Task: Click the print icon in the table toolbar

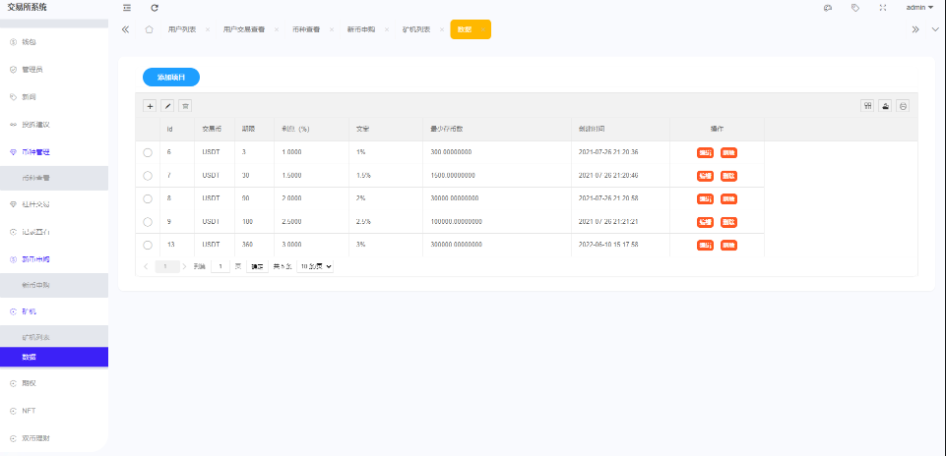Action: pos(903,106)
